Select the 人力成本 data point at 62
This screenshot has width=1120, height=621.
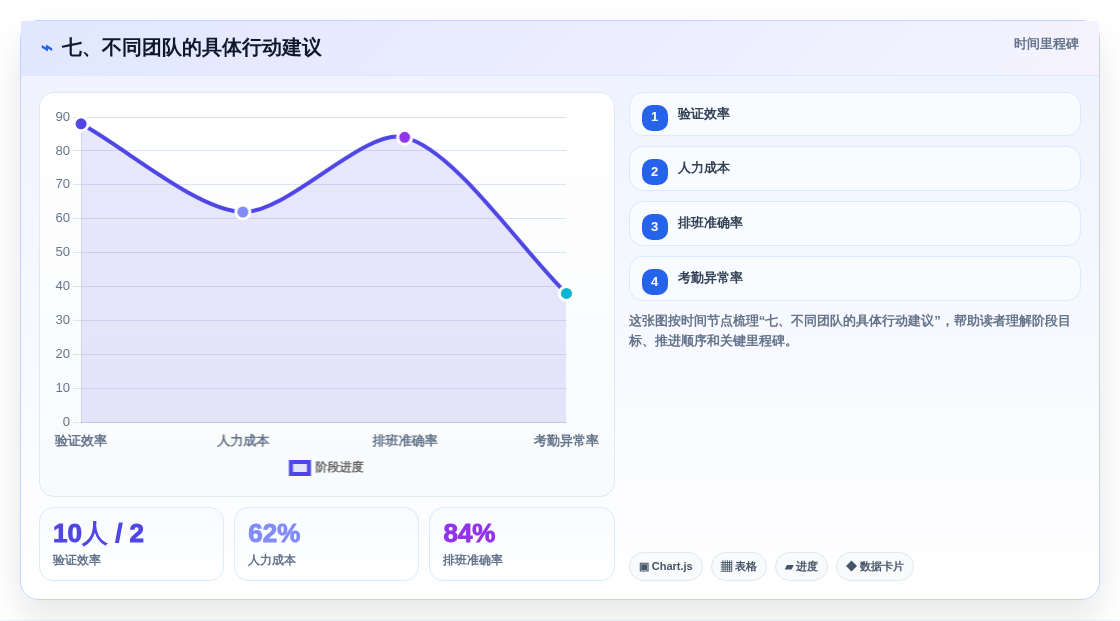pyautogui.click(x=243, y=212)
